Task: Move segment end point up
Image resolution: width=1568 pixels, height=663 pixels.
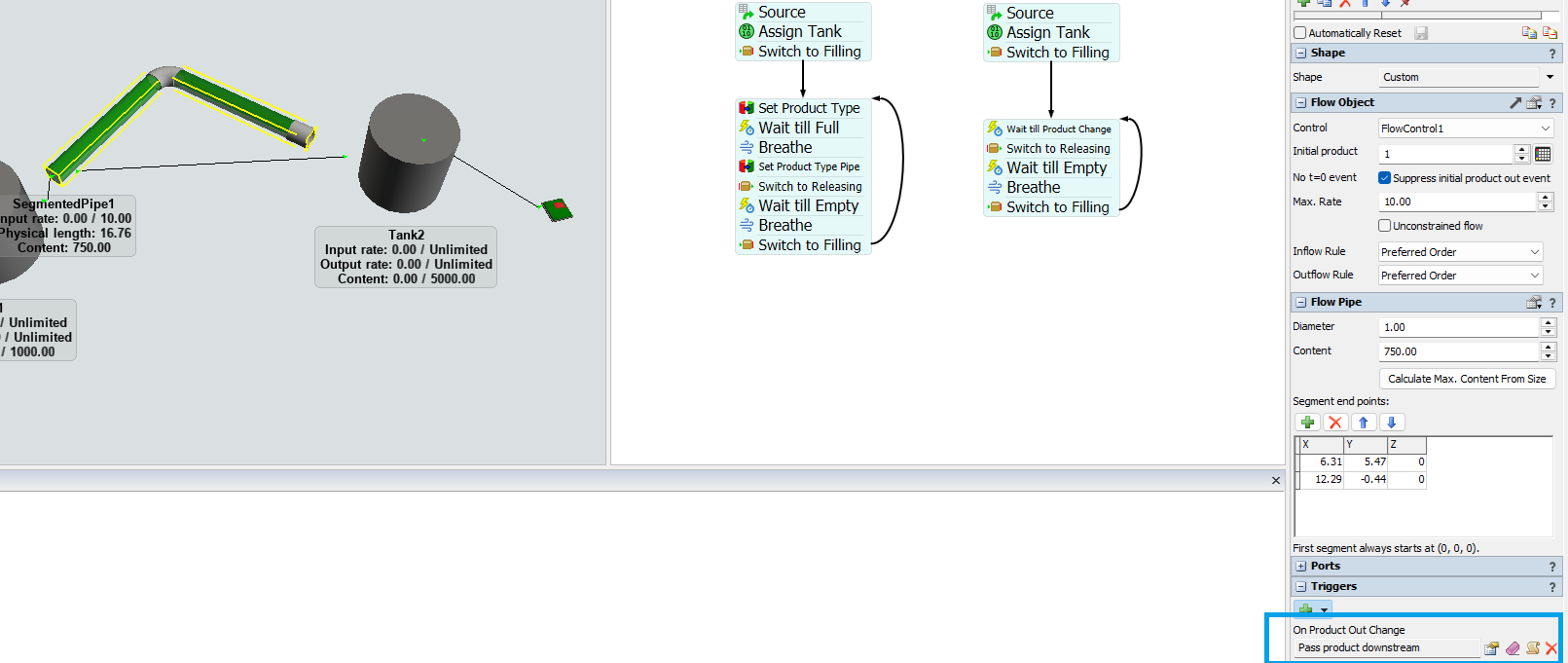Action: click(1364, 423)
